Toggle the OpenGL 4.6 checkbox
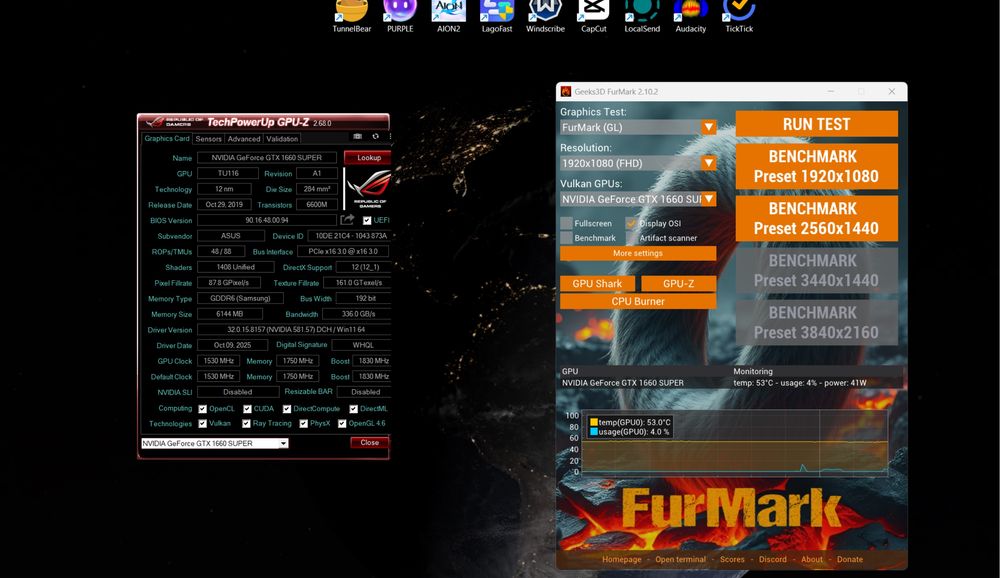 click(x=342, y=424)
